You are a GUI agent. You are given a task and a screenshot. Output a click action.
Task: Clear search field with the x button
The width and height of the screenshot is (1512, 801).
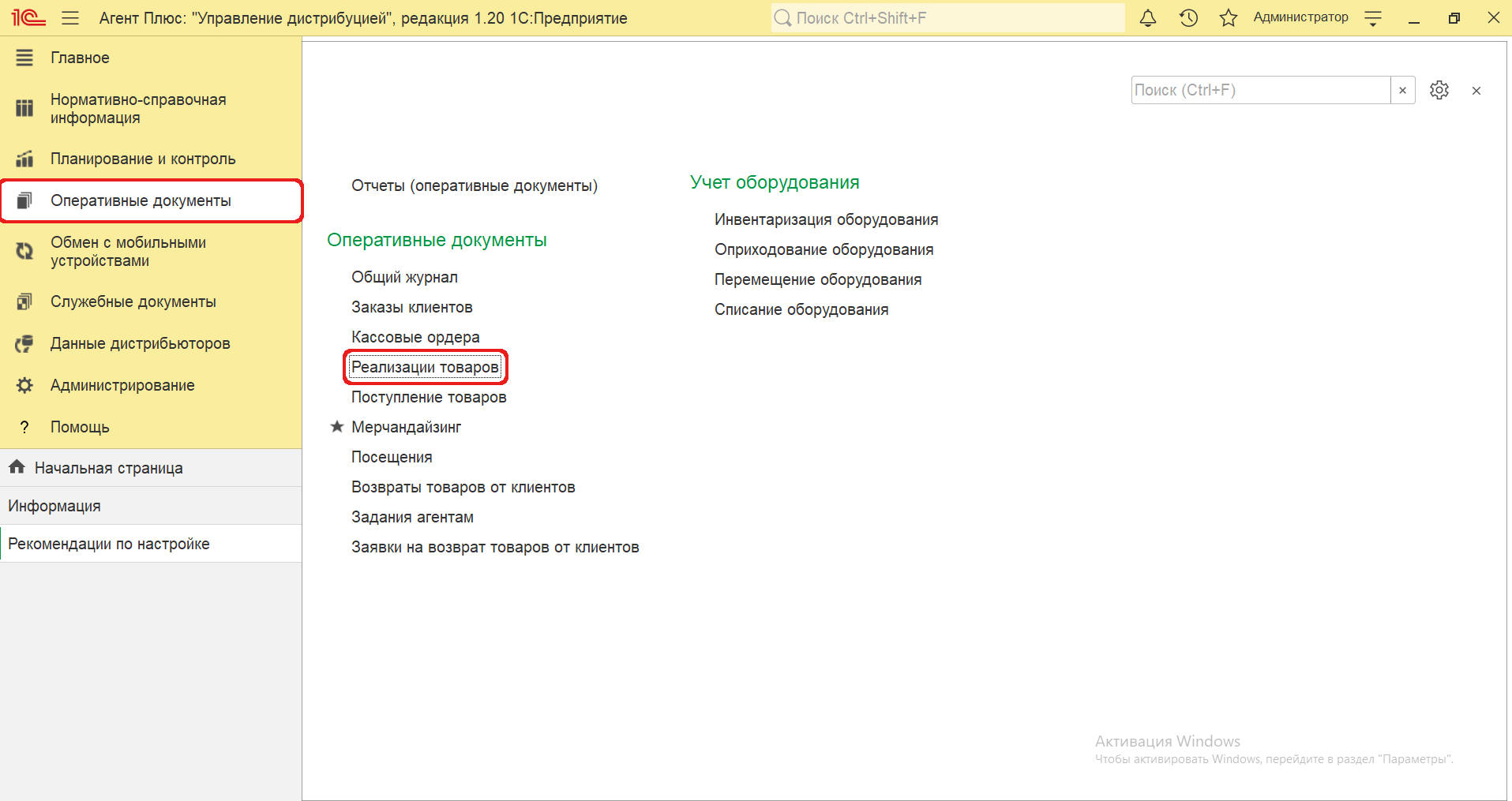point(1402,90)
